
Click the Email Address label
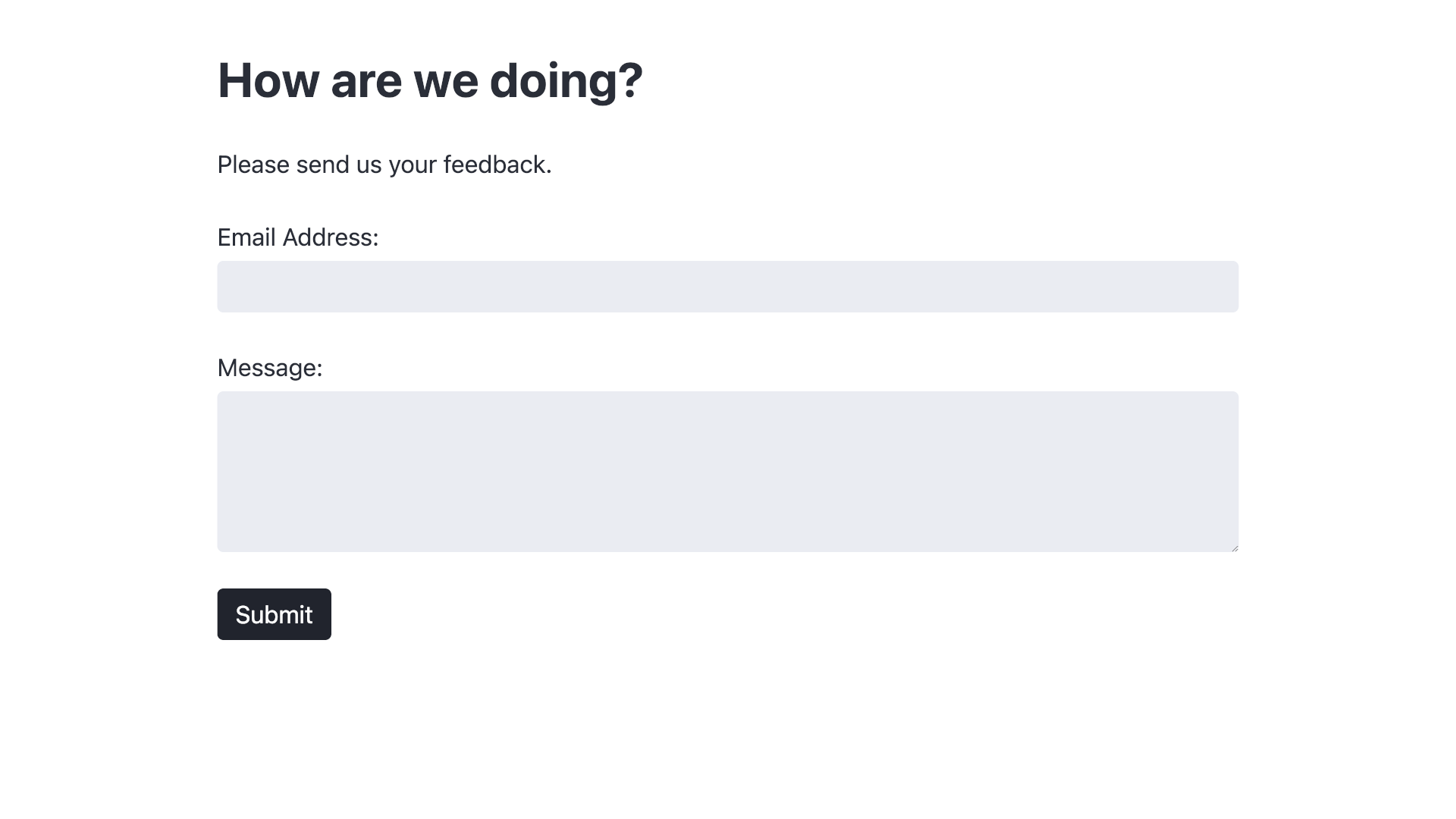298,237
